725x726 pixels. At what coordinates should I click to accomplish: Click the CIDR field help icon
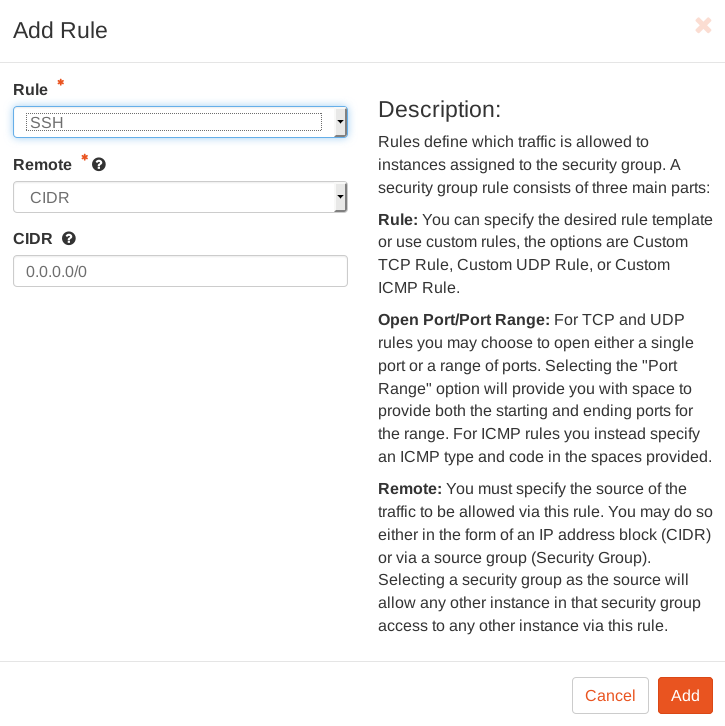coord(69,239)
